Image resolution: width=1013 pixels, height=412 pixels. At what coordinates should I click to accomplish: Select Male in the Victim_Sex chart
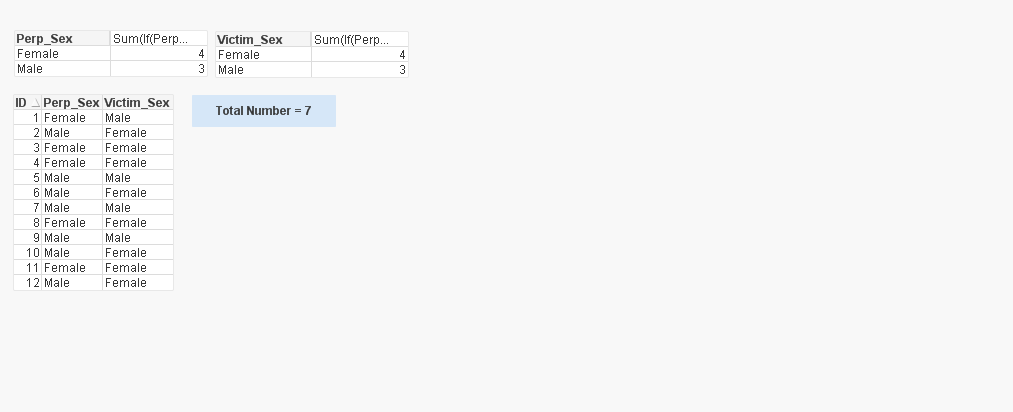click(232, 70)
